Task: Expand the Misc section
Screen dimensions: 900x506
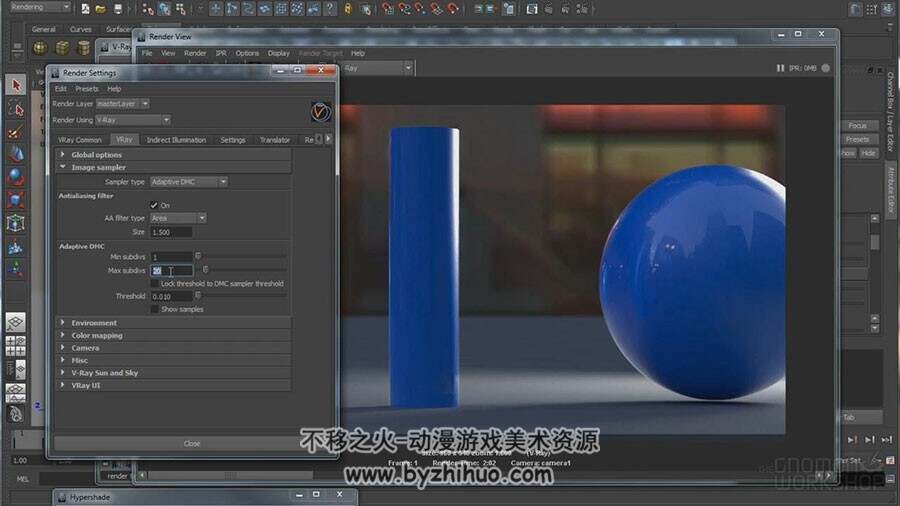Action: tap(173, 360)
